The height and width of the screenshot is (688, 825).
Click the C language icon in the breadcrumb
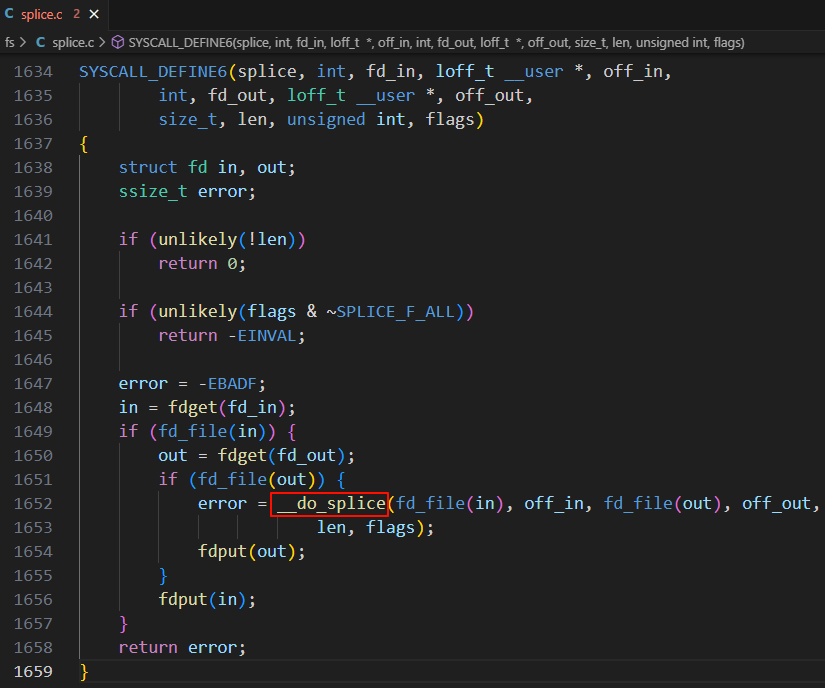(x=41, y=43)
